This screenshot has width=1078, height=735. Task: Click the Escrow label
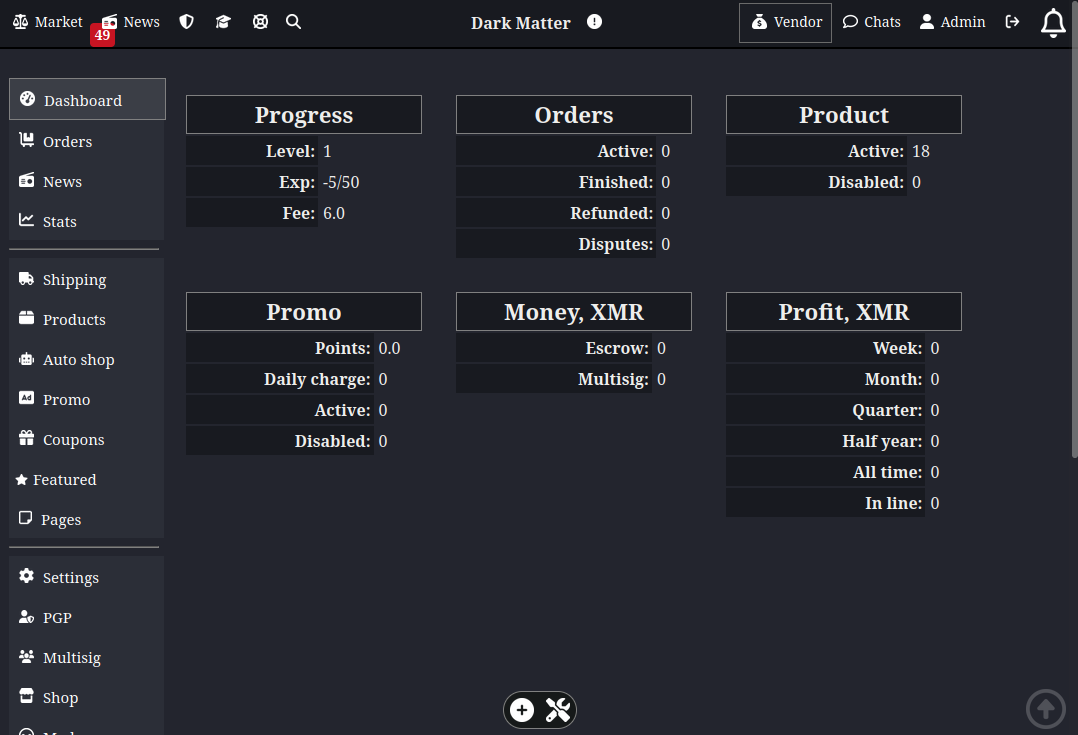pos(617,348)
